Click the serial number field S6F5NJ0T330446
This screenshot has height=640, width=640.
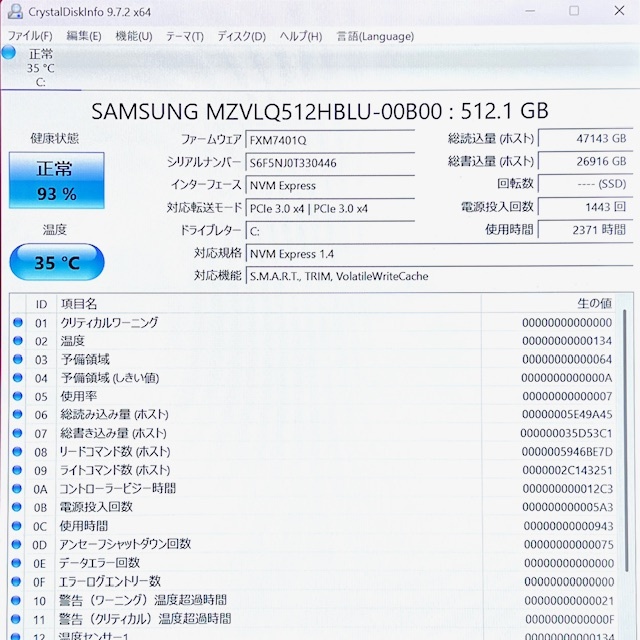click(x=330, y=163)
